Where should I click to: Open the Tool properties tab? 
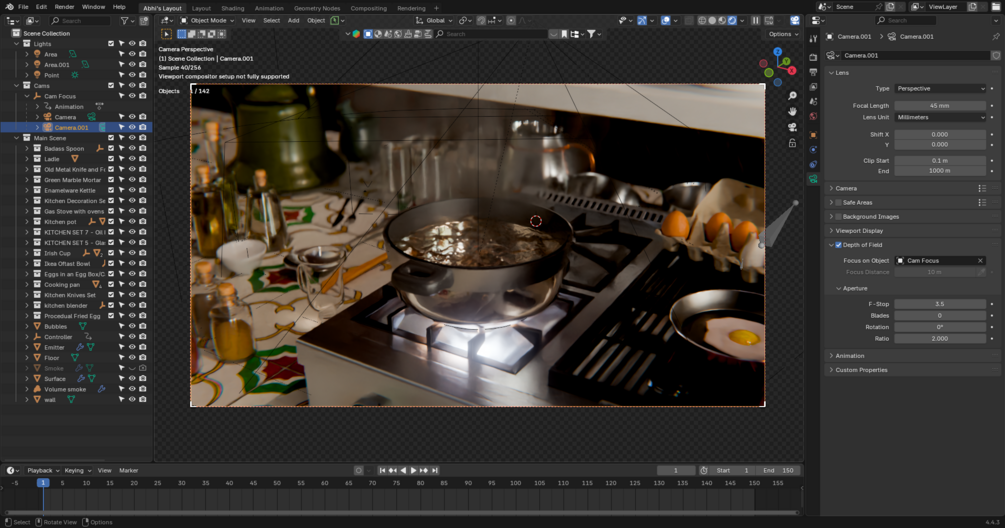(813, 40)
